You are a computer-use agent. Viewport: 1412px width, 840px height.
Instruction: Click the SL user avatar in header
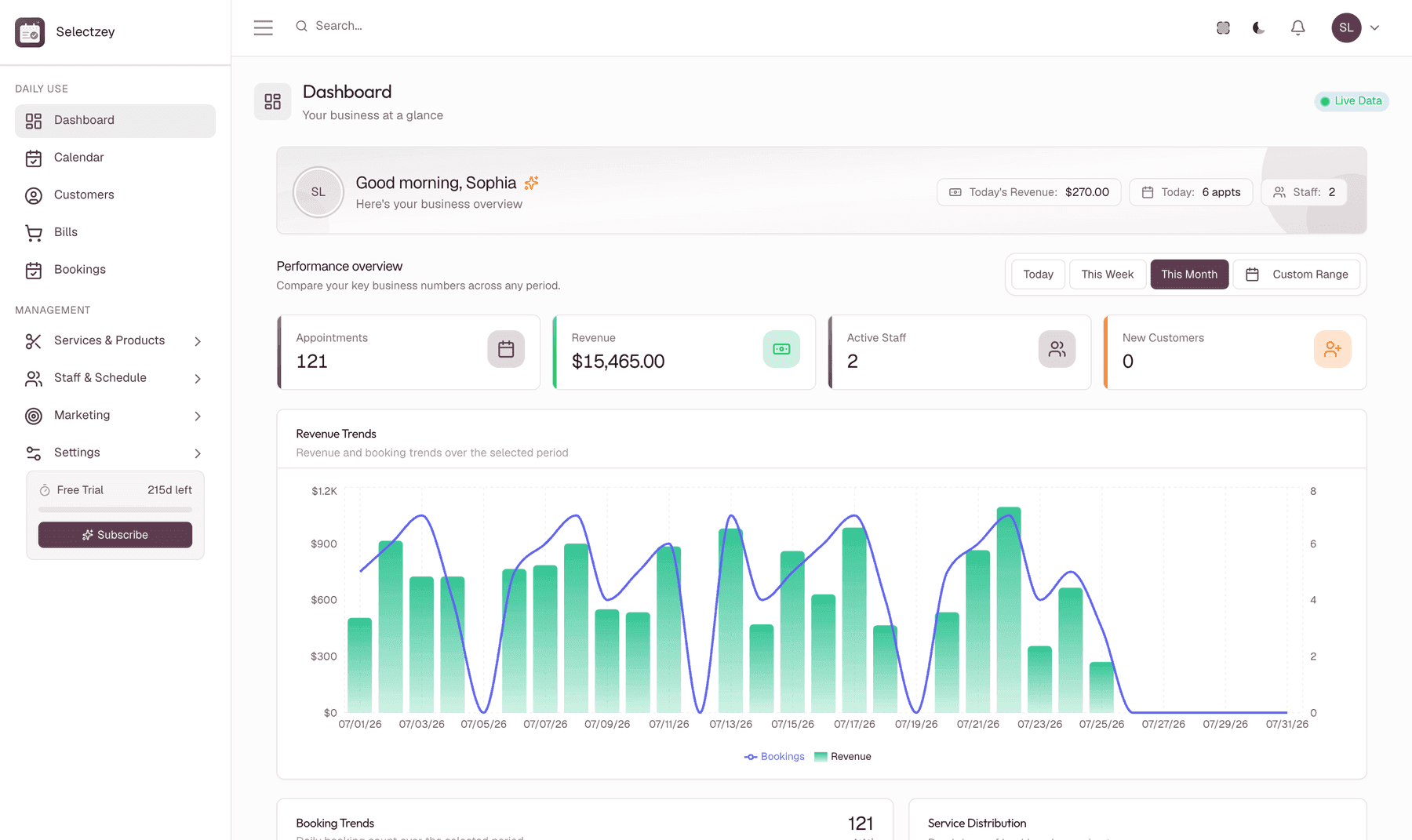1346,27
